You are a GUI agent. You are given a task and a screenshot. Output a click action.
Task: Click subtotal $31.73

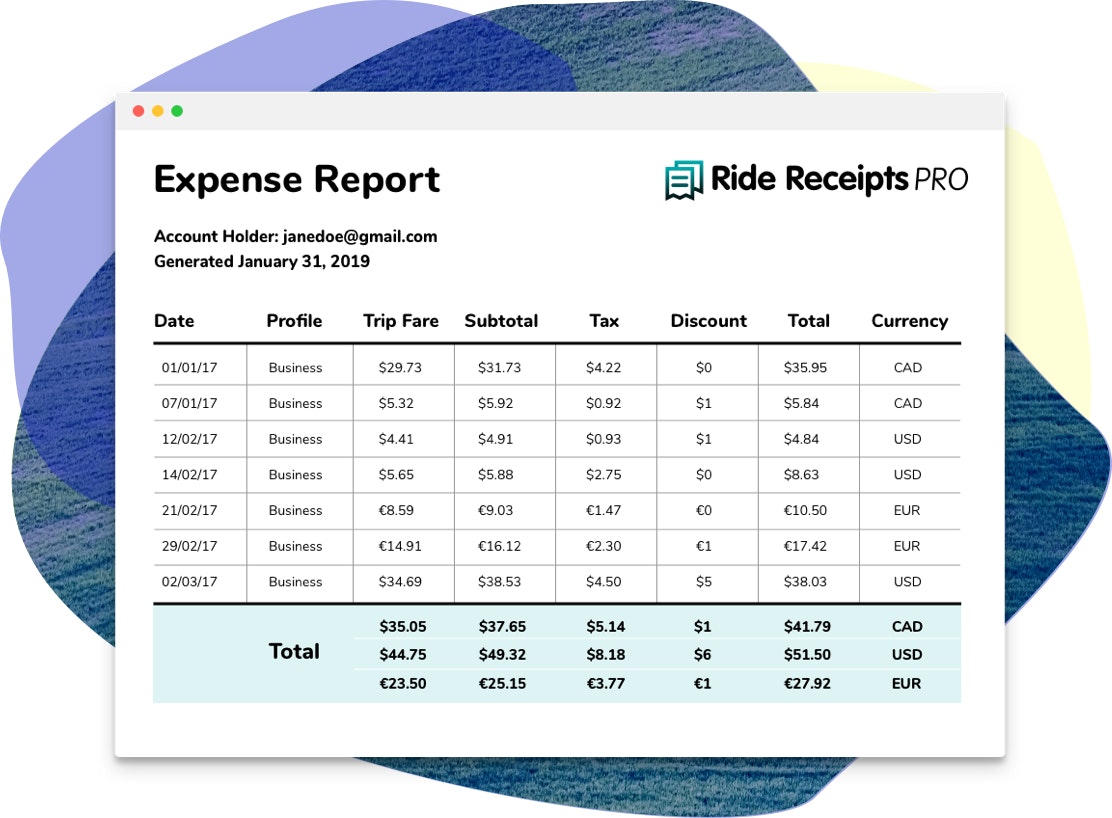pyautogui.click(x=499, y=367)
